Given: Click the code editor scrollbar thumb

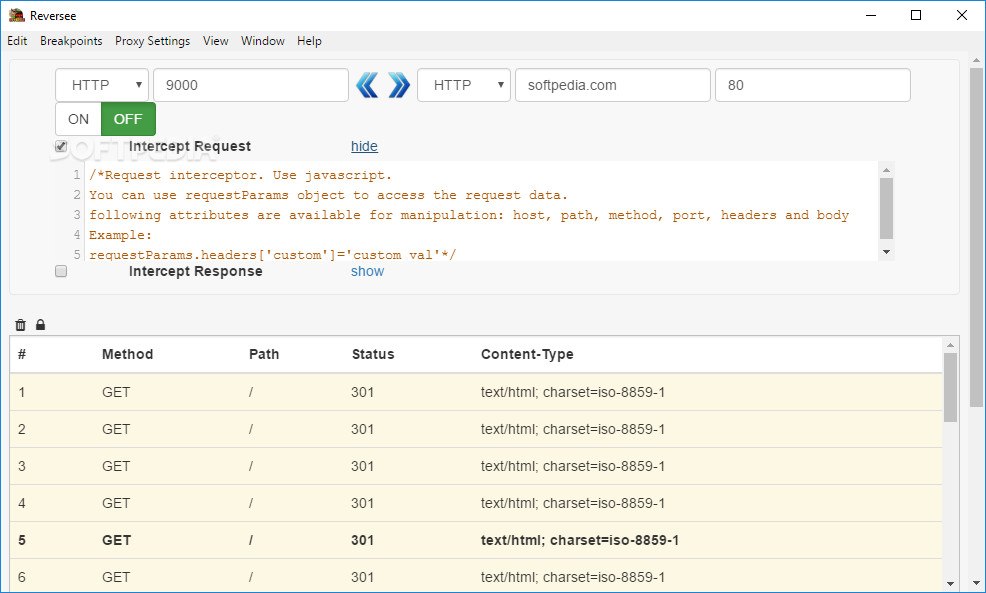Looking at the screenshot, I should (x=886, y=208).
